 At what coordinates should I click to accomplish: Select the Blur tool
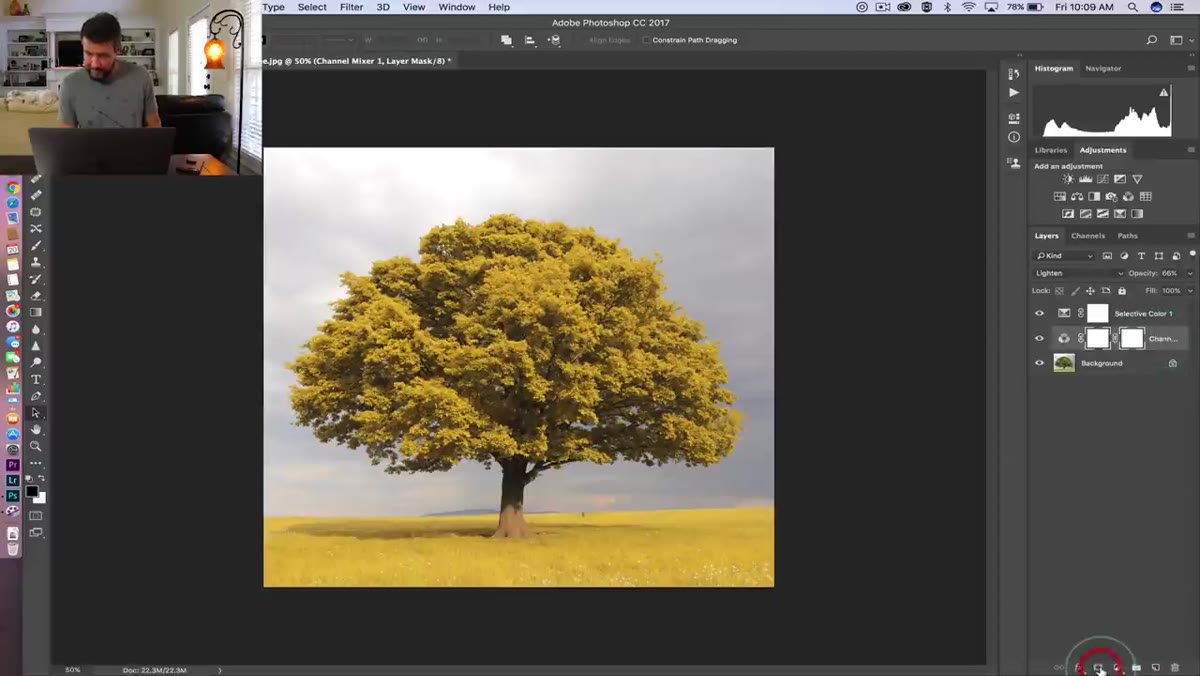tap(36, 329)
